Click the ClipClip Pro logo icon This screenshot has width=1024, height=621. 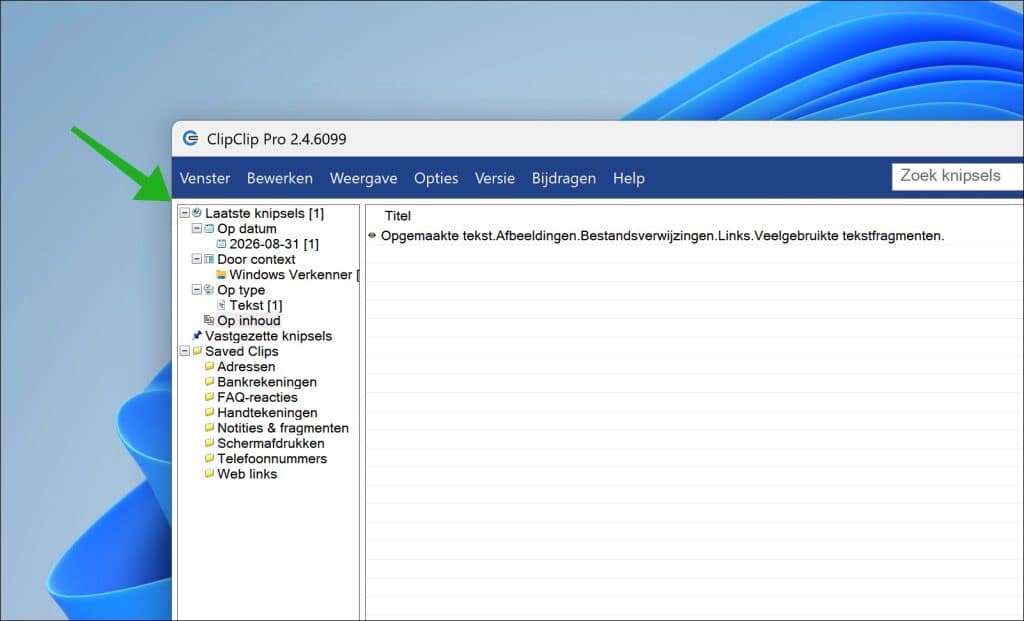190,138
